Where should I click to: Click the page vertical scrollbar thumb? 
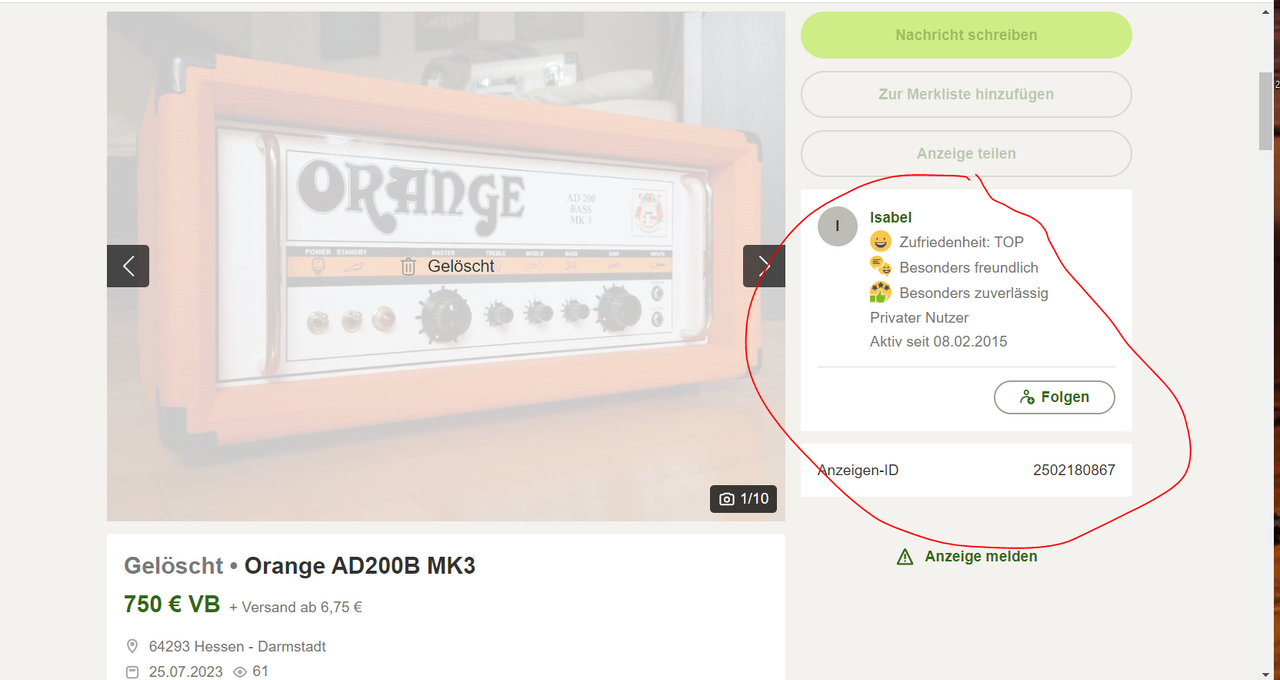pyautogui.click(x=1266, y=110)
